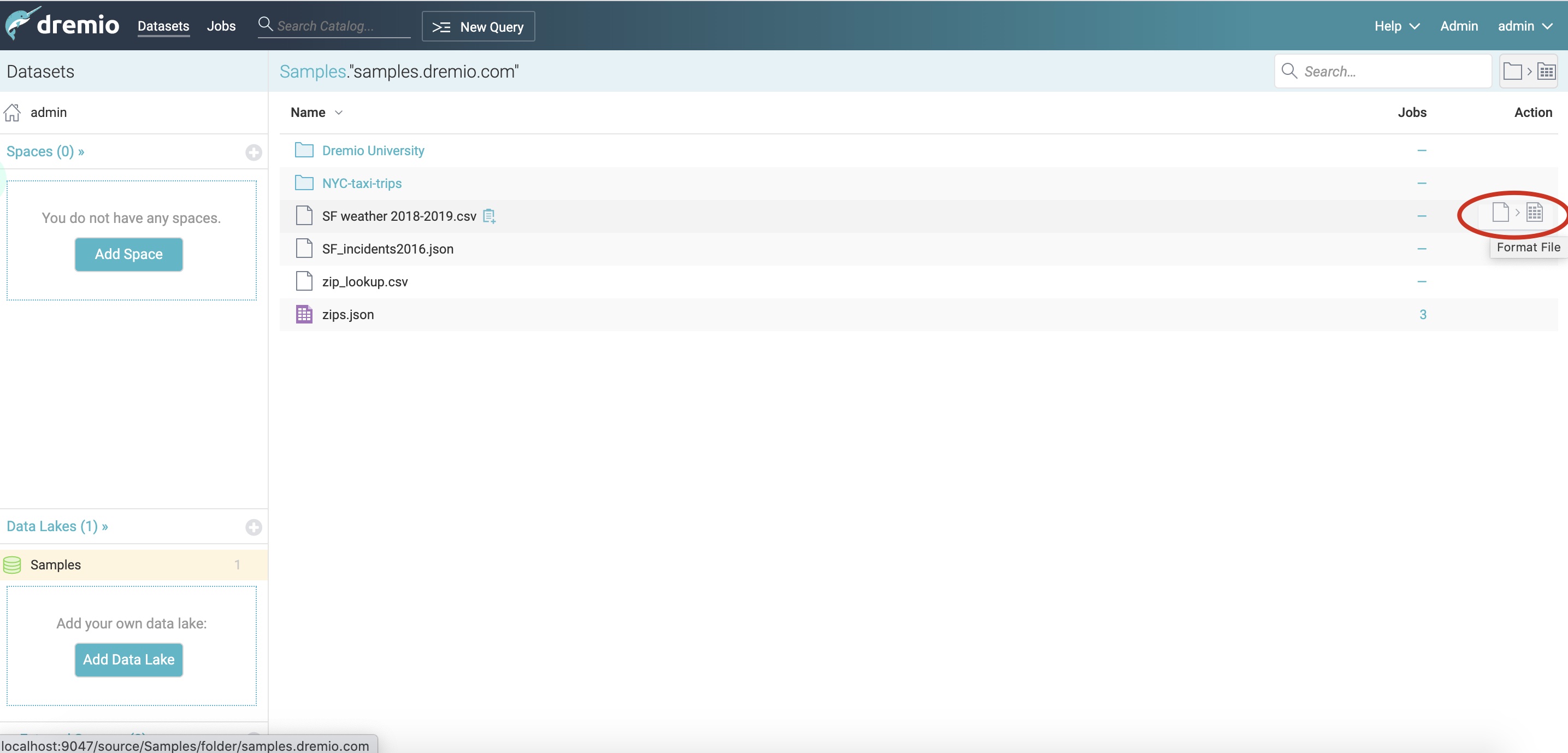Click the copy path icon beside SF weather csv

click(x=489, y=216)
